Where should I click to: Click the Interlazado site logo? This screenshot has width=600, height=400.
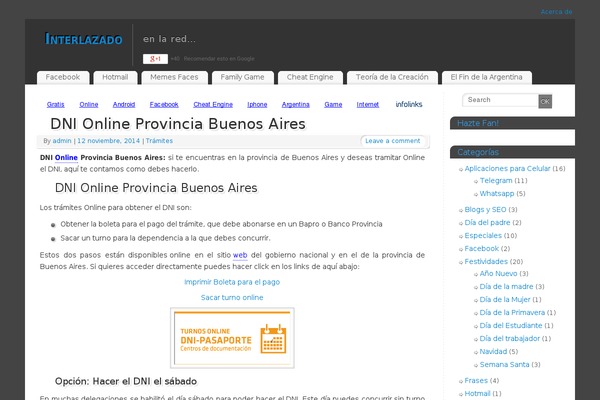tap(84, 40)
